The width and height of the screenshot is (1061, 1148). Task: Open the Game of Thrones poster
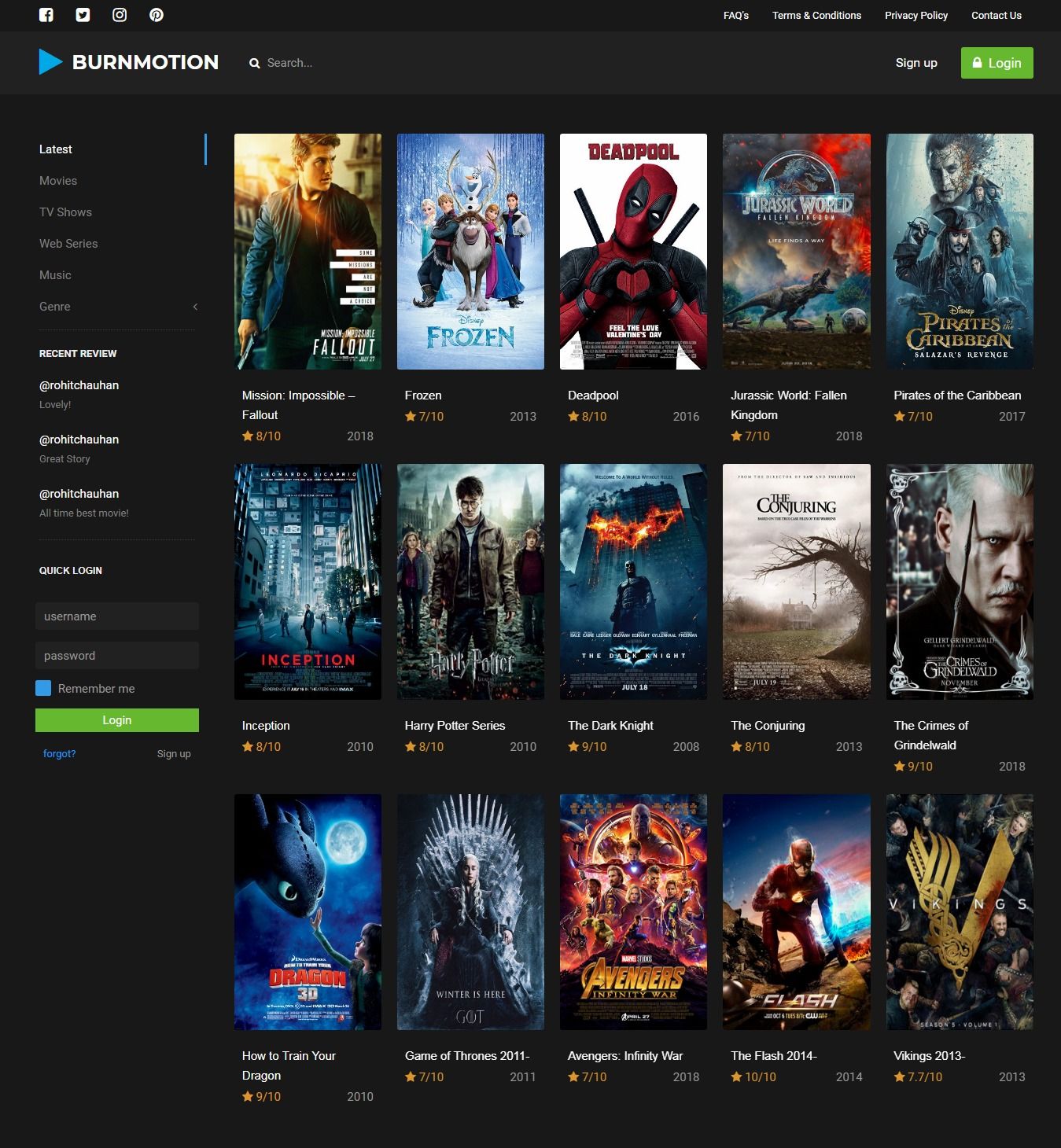[470, 912]
